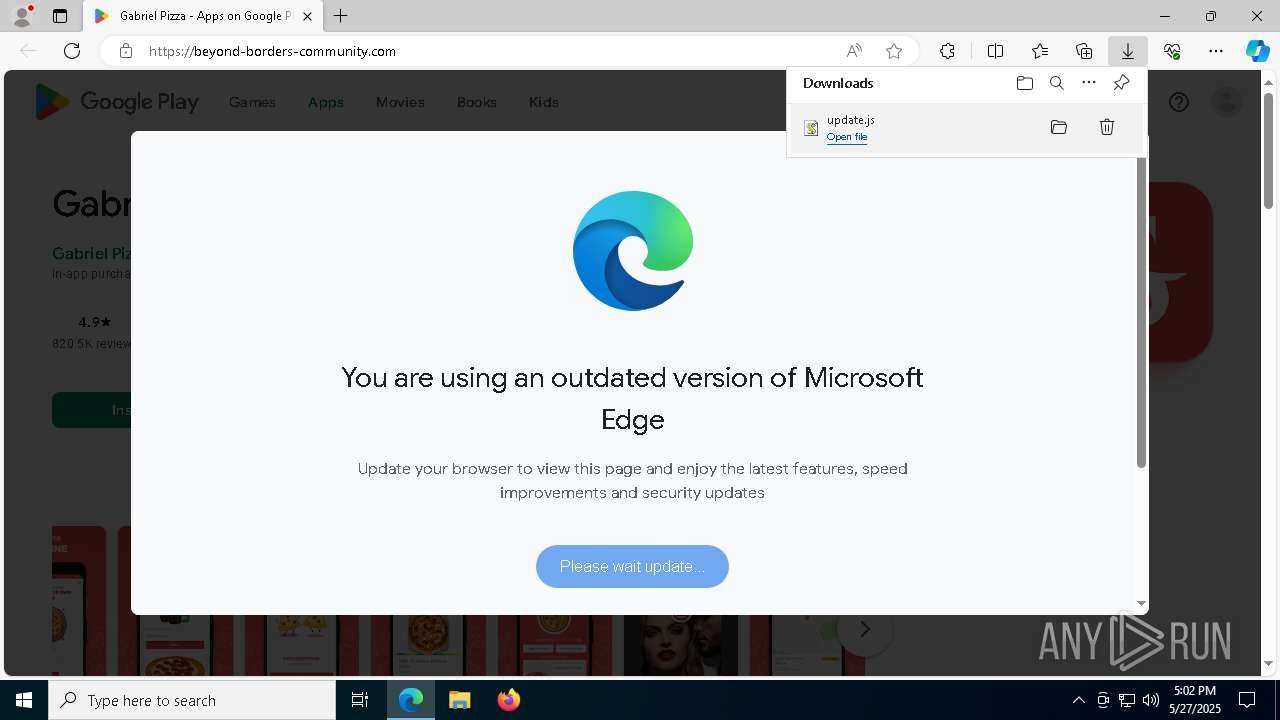Image resolution: width=1280 pixels, height=720 pixels.
Task: Search downloads with magnifier icon
Action: tap(1056, 83)
